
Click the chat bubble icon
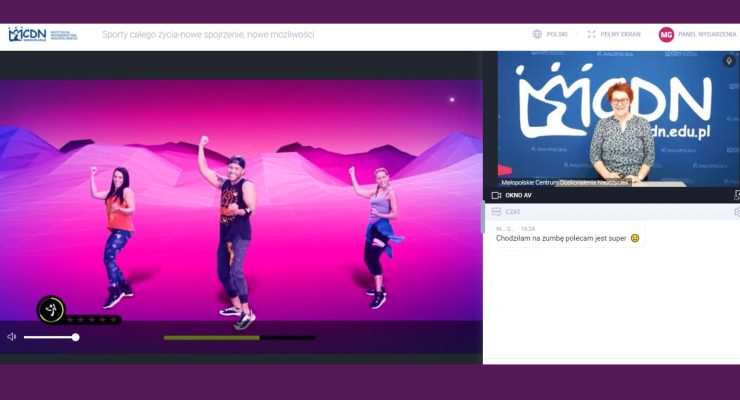click(x=496, y=212)
